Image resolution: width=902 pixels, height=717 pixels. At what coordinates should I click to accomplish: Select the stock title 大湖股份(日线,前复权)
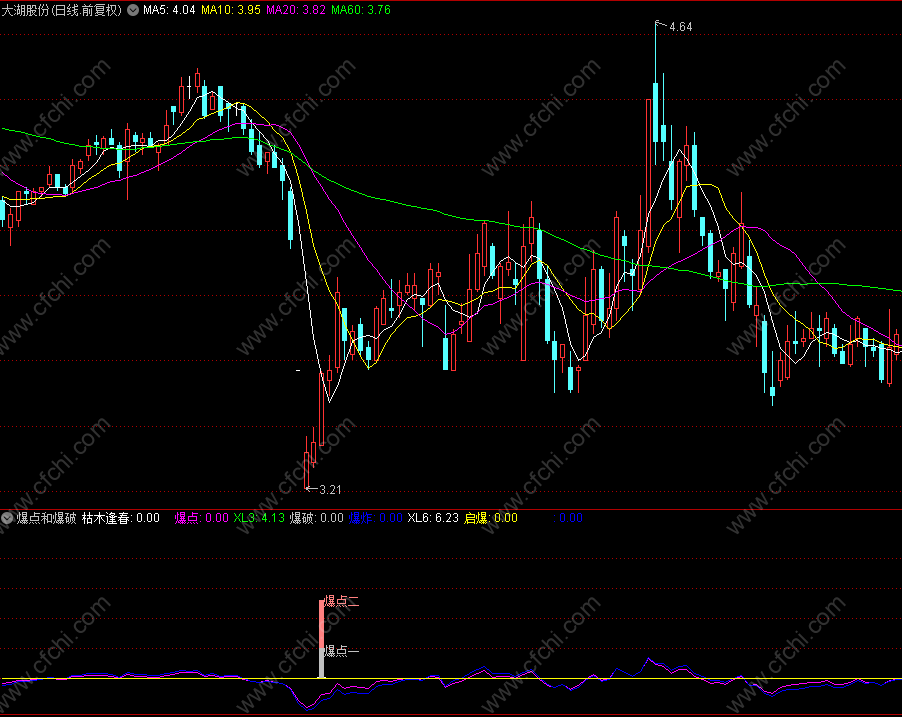61,10
